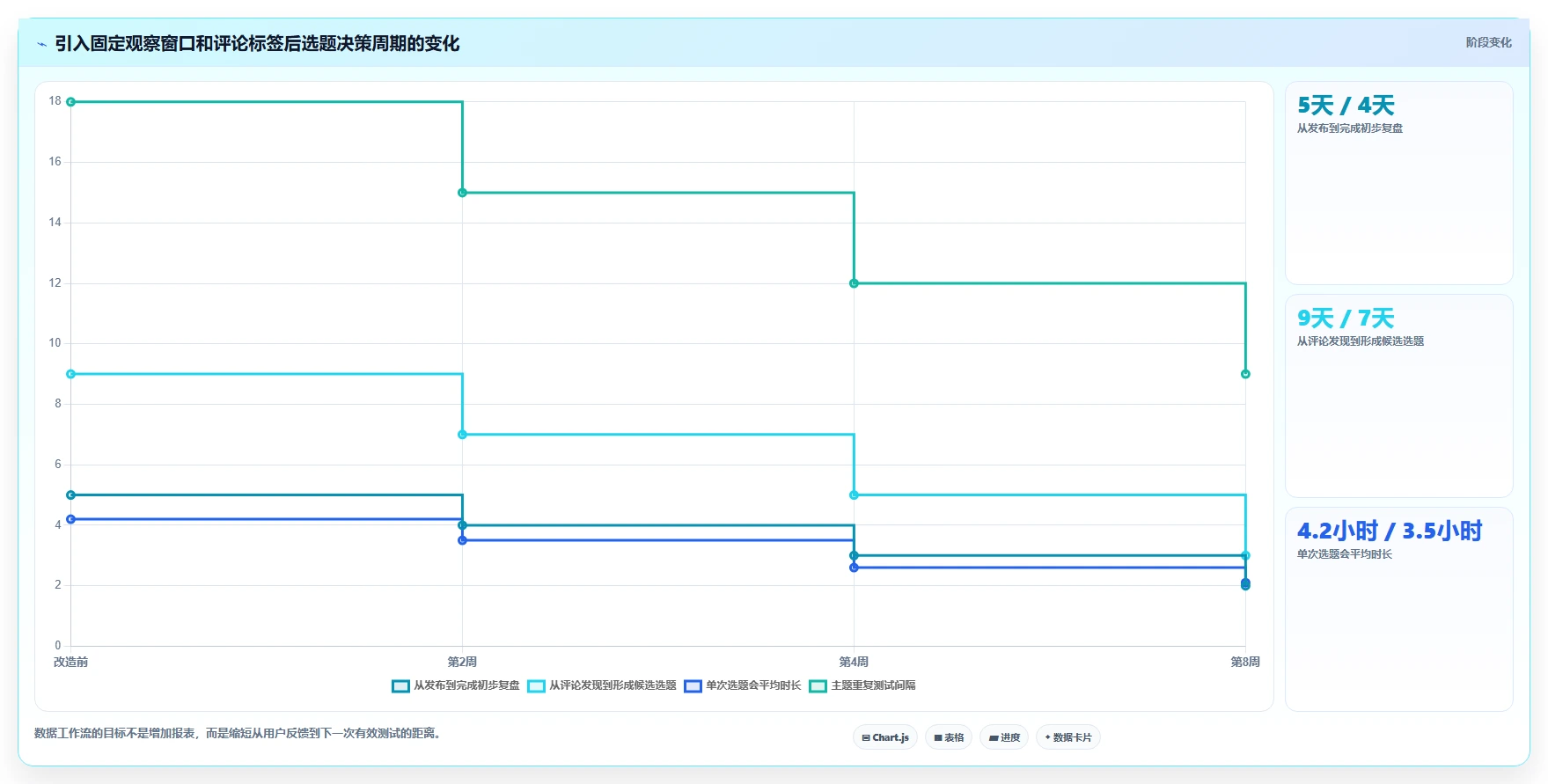This screenshot has width=1548, height=784.
Task: Select the dark teal 第2周 point at value 4
Action: (x=462, y=525)
